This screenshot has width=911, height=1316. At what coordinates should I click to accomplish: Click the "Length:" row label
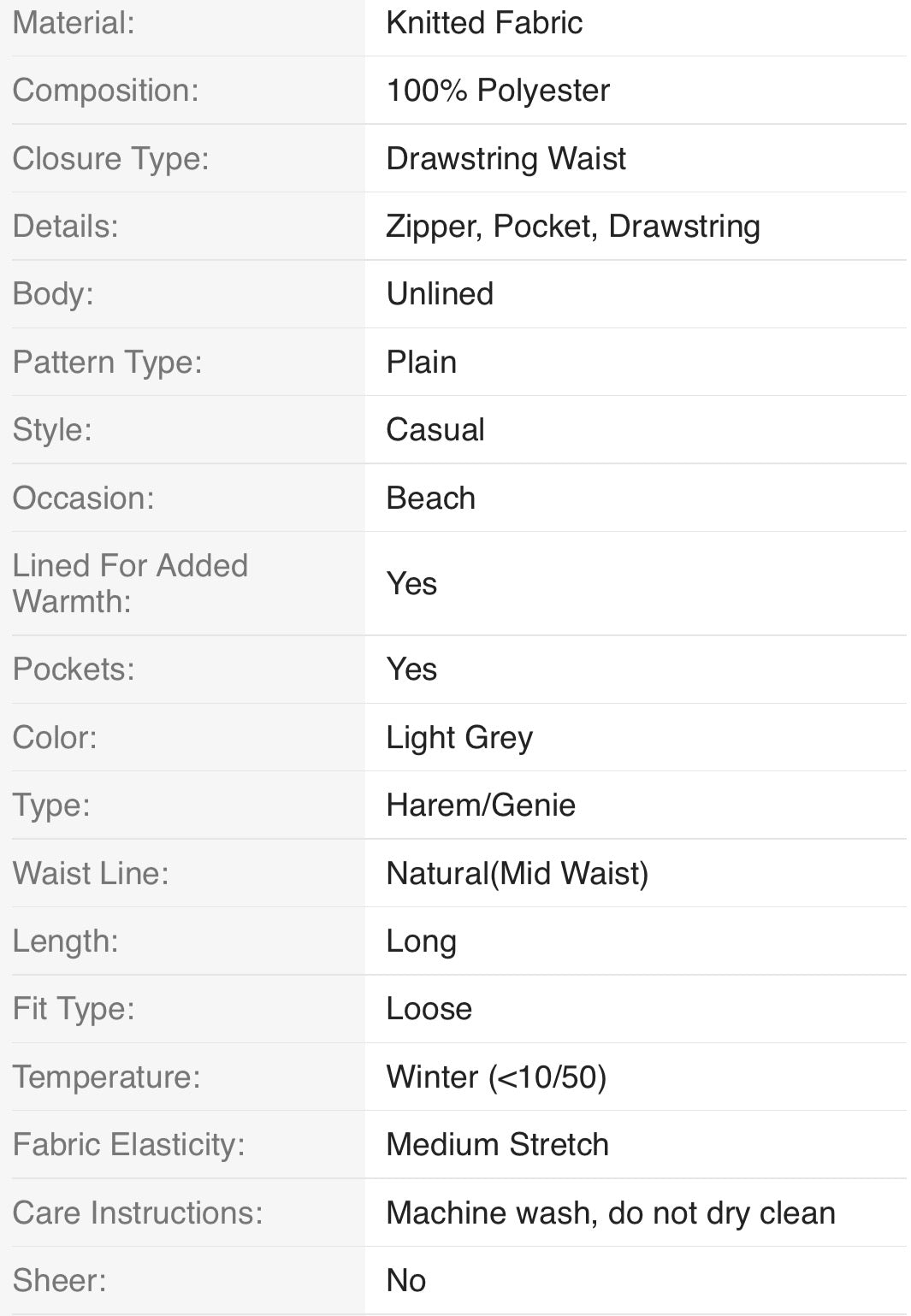click(65, 941)
